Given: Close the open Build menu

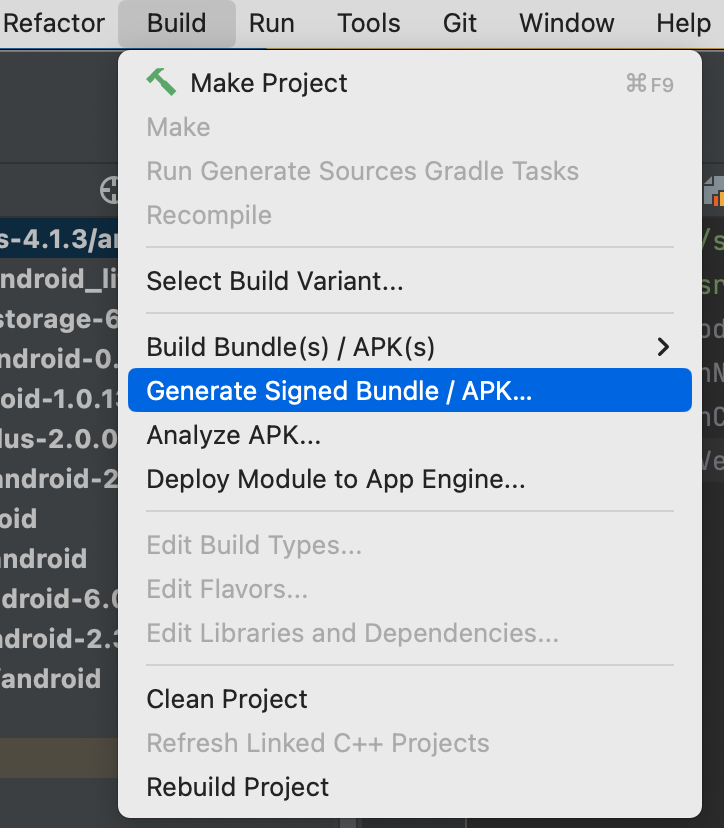Looking at the screenshot, I should tap(177, 23).
